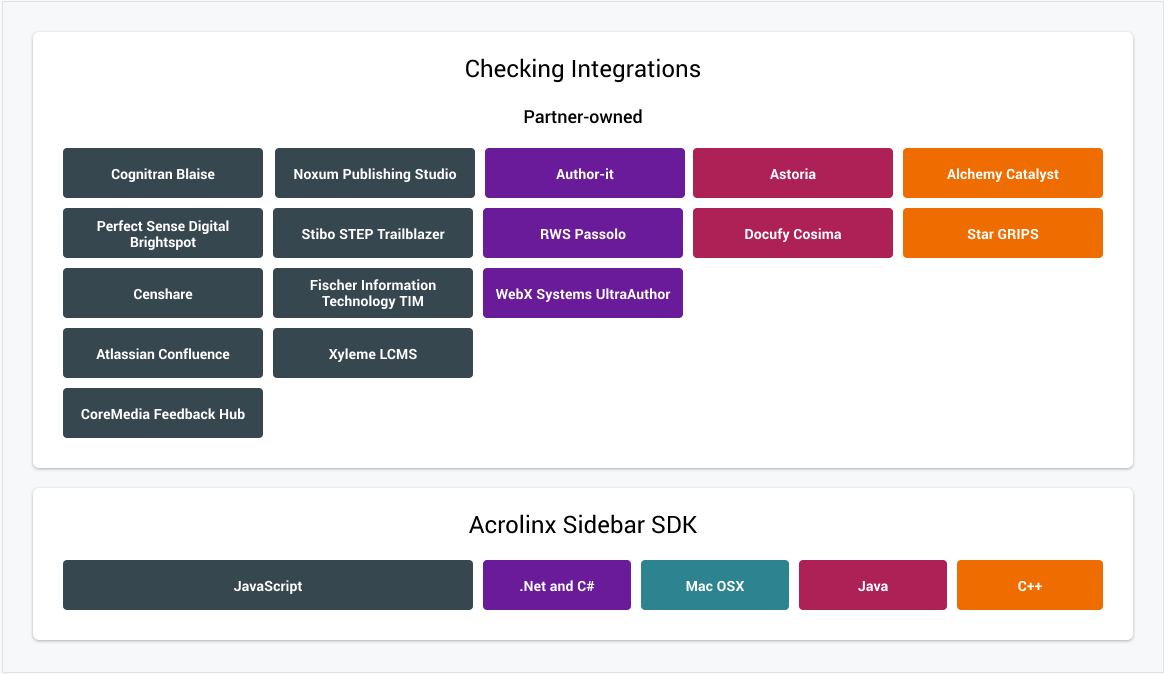Open the RWS Passolo tile

pos(583,233)
